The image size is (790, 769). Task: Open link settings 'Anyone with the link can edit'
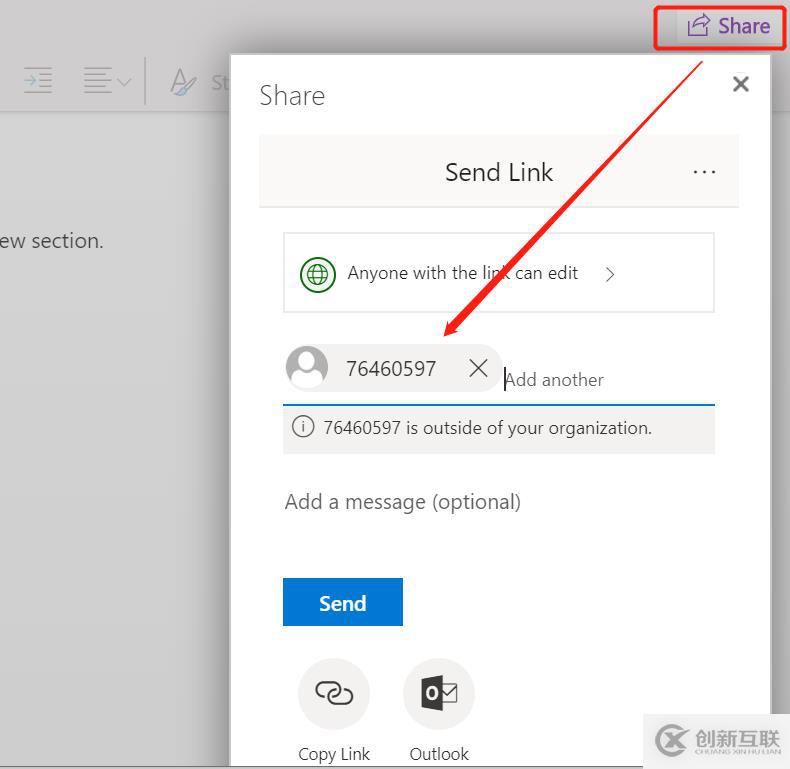[x=498, y=273]
